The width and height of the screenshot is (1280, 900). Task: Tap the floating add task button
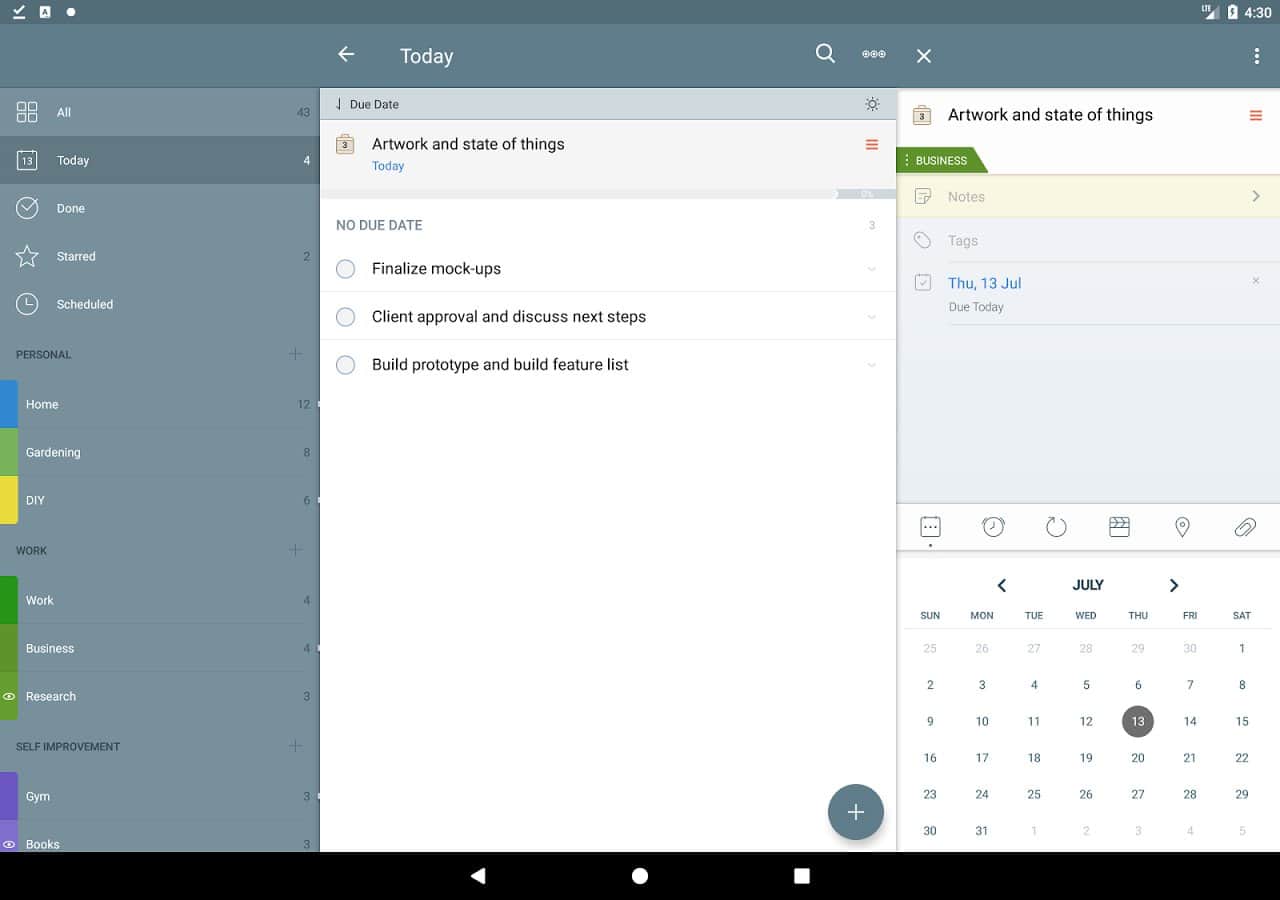pos(856,812)
